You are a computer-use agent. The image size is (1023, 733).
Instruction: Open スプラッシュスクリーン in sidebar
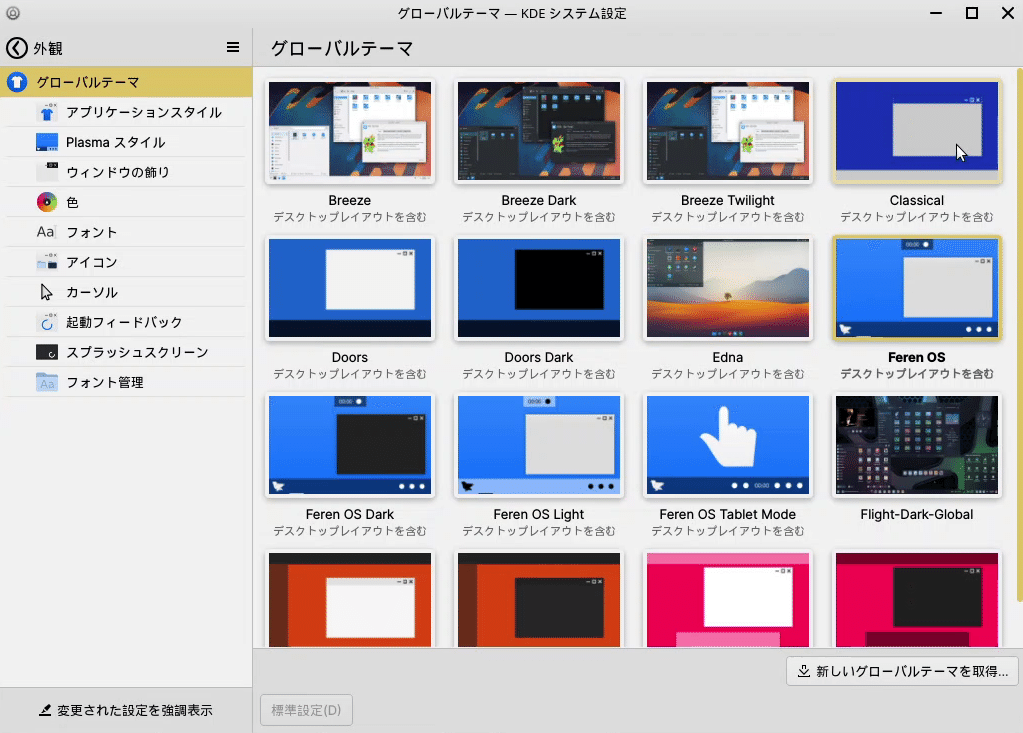[x=125, y=352]
